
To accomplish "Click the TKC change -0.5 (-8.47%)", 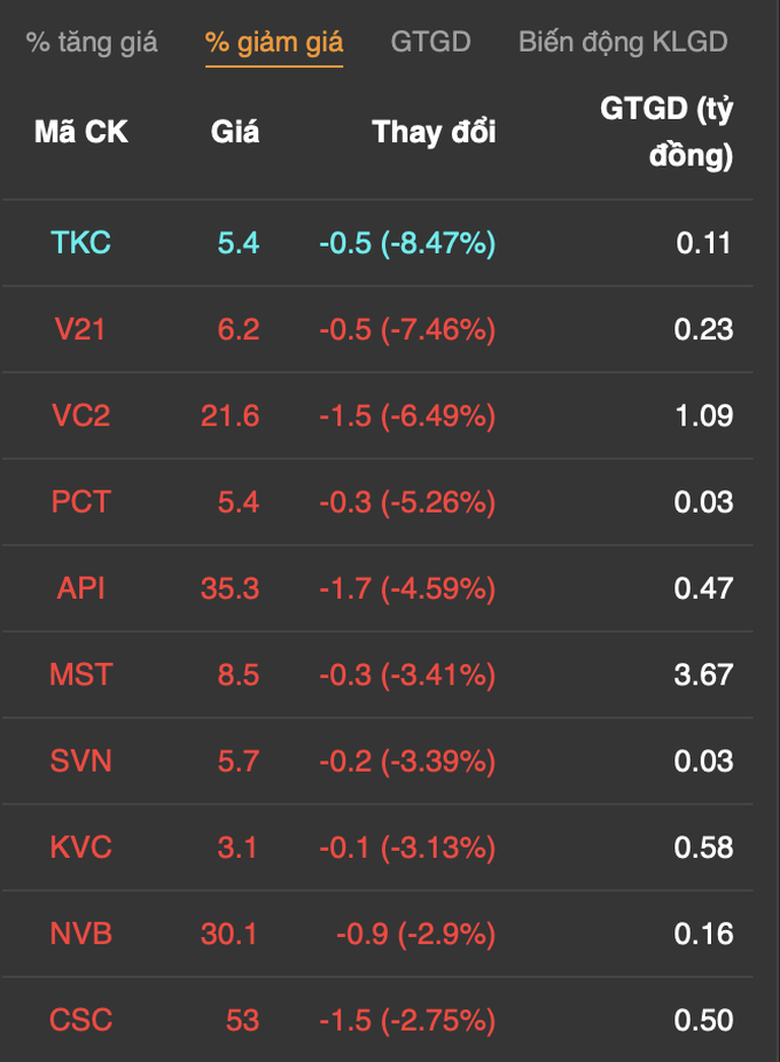I will 408,242.
